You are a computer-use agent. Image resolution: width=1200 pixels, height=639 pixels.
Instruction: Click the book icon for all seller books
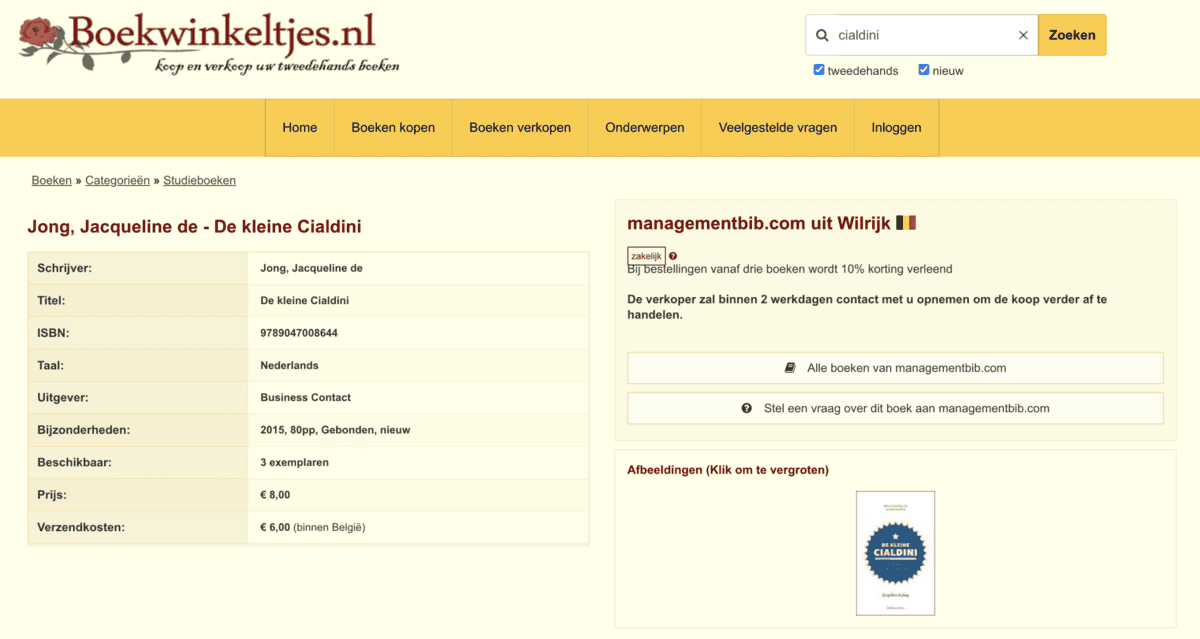[x=791, y=368]
